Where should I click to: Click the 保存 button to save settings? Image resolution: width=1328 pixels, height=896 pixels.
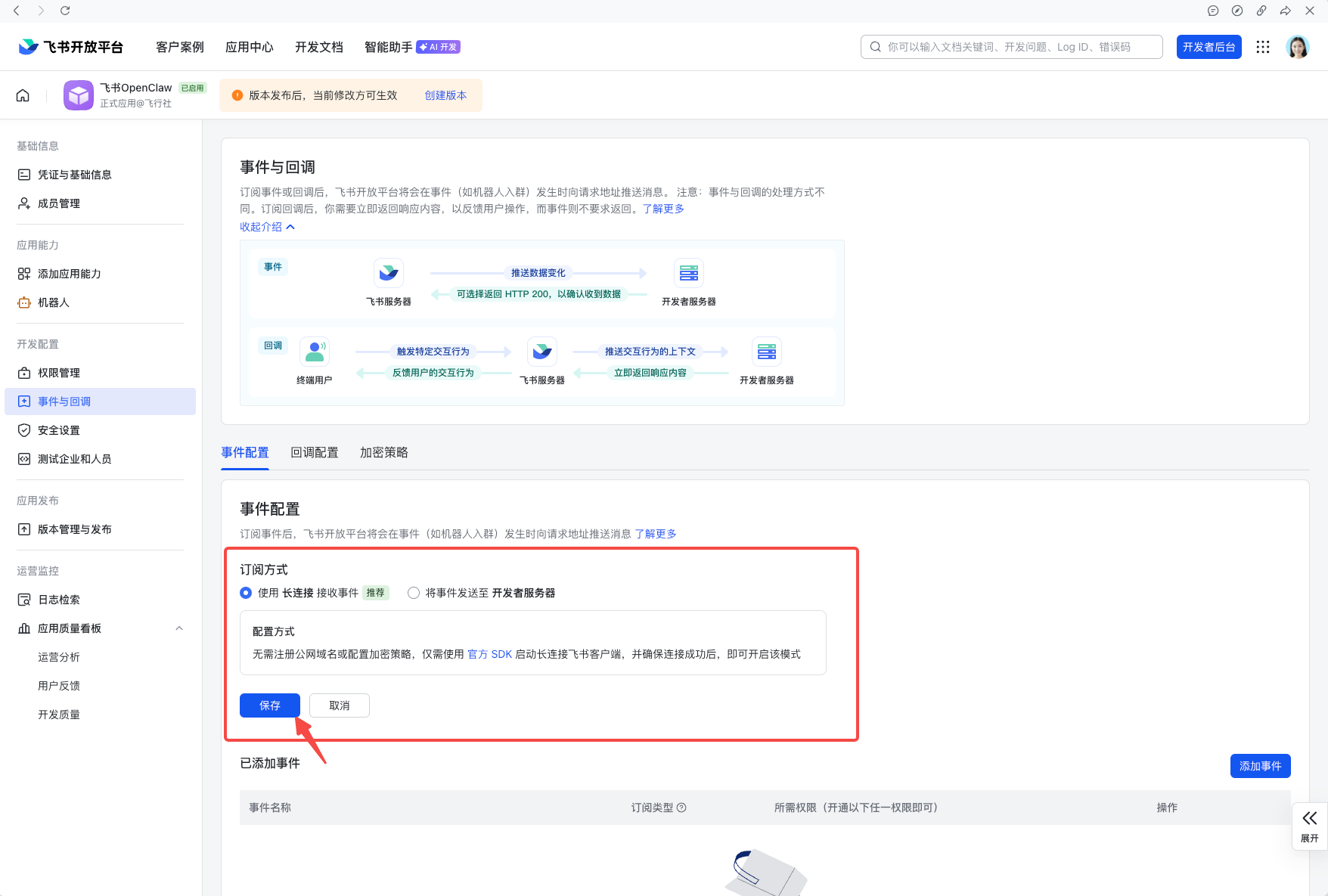tap(269, 705)
